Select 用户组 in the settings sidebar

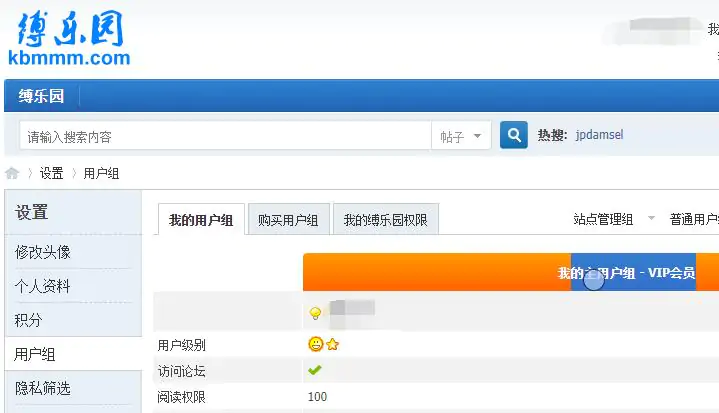[35, 354]
